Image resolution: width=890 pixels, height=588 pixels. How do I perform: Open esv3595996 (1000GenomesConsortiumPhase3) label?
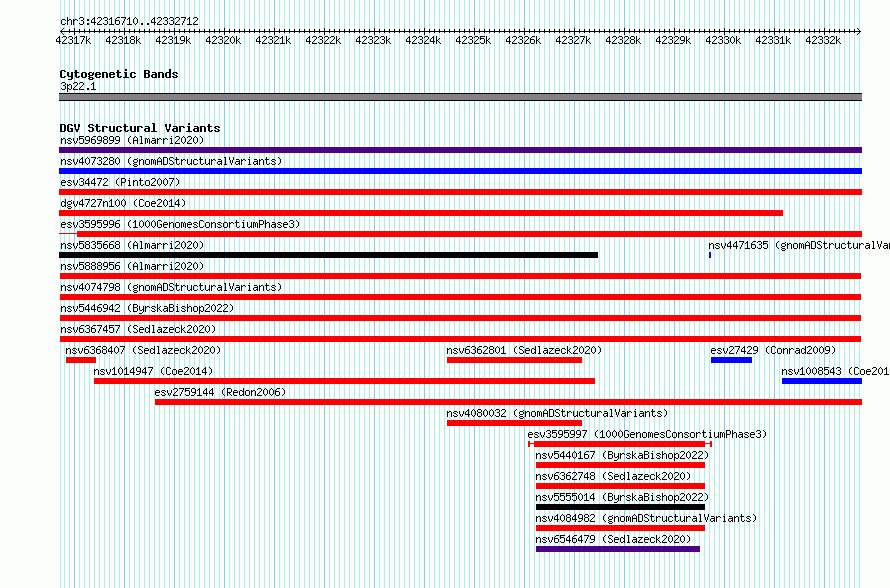[x=180, y=224]
